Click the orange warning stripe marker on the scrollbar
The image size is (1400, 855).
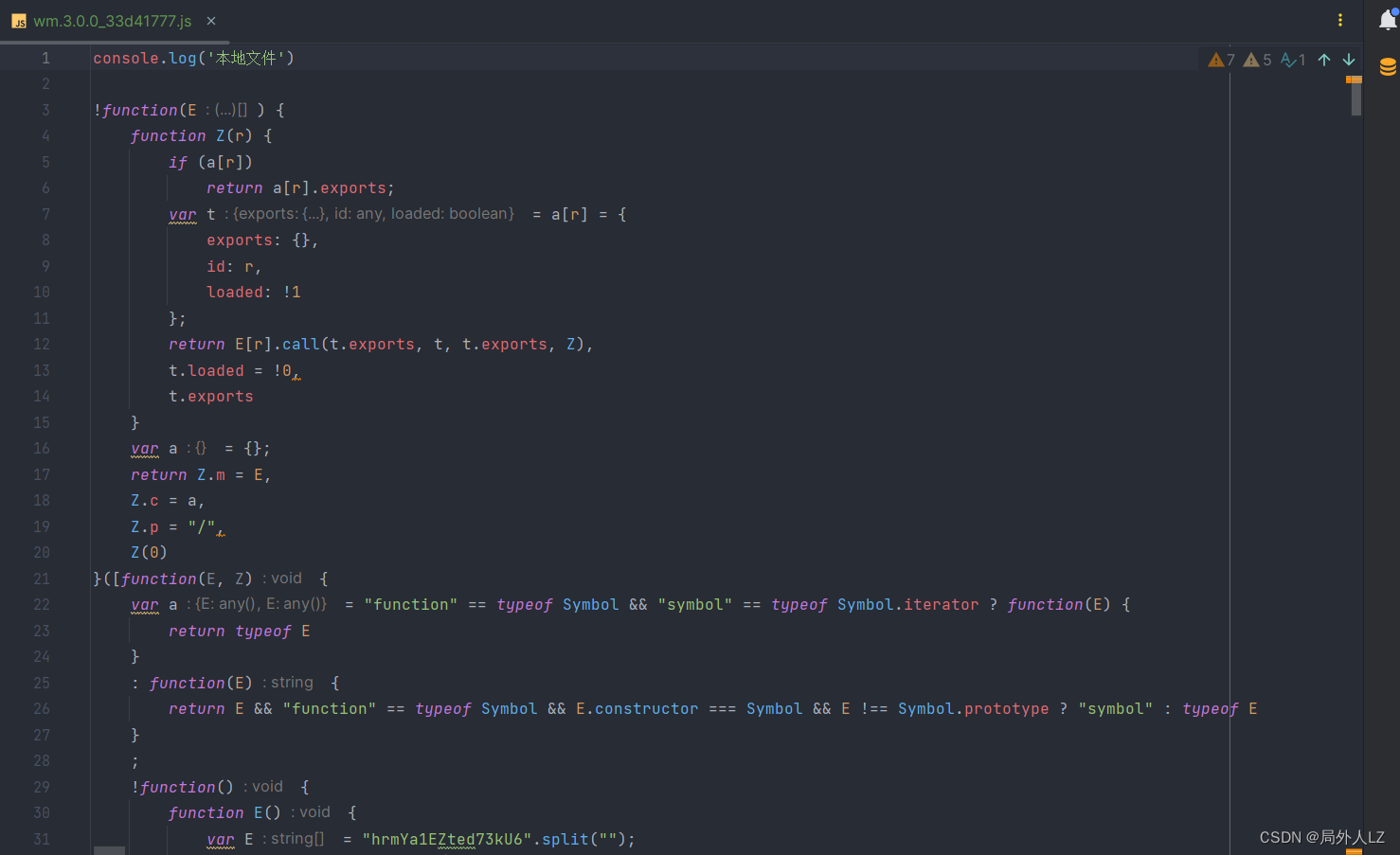(x=1354, y=80)
